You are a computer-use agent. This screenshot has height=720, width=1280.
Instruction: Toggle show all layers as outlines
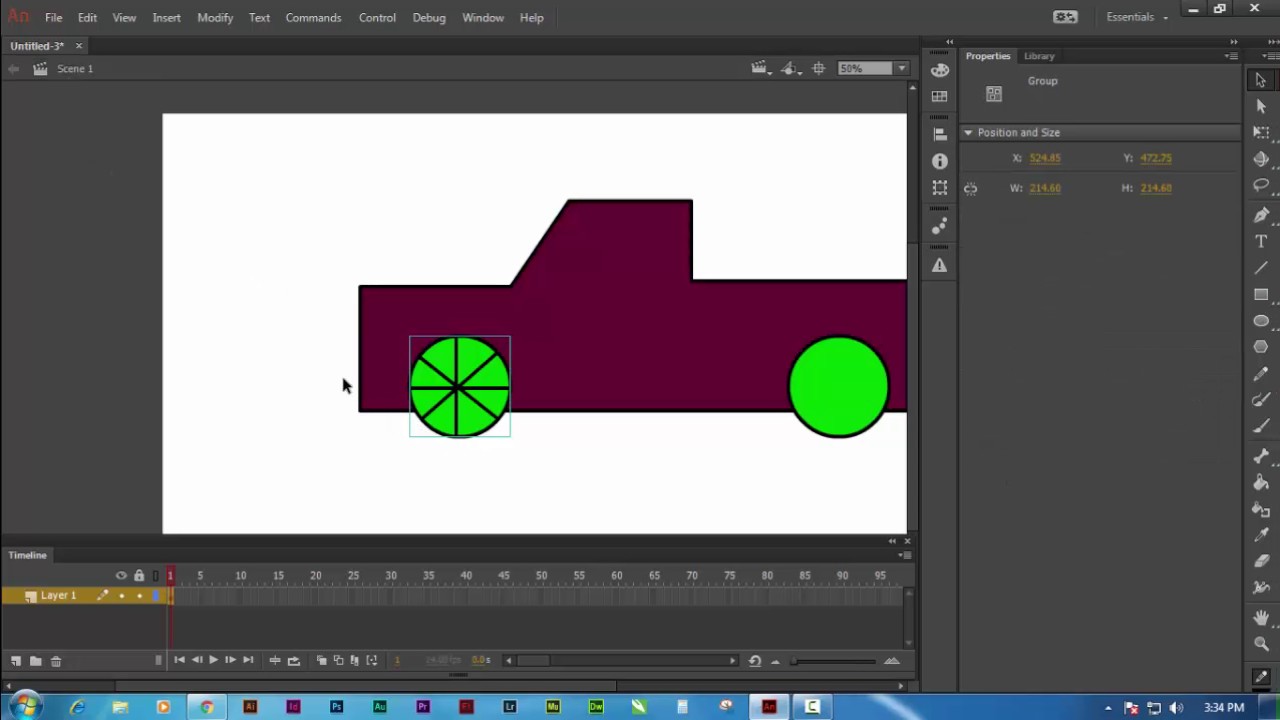tap(156, 575)
